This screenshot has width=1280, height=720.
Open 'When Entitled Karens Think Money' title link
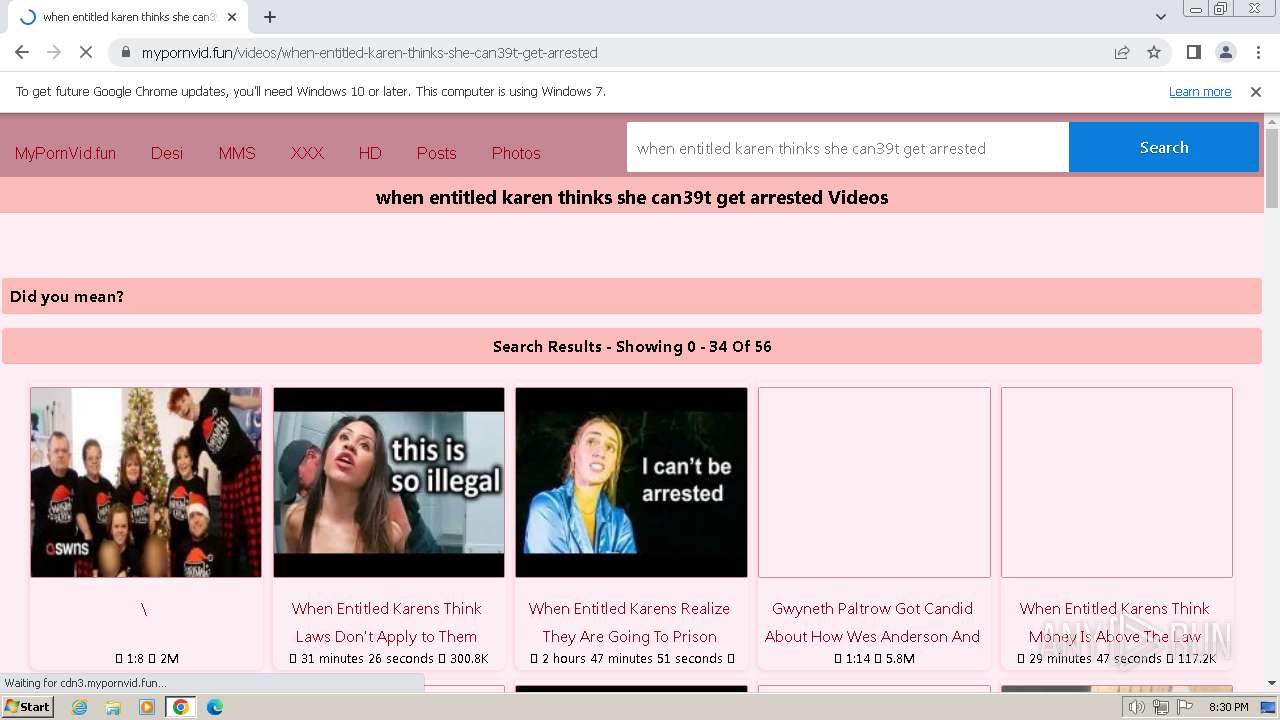pos(1115,622)
